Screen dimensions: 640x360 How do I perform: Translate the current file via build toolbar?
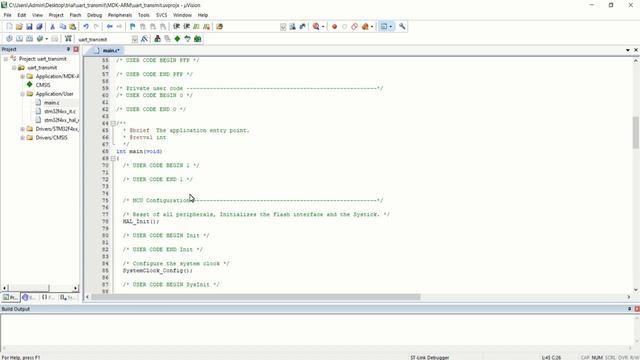[x=9, y=39]
